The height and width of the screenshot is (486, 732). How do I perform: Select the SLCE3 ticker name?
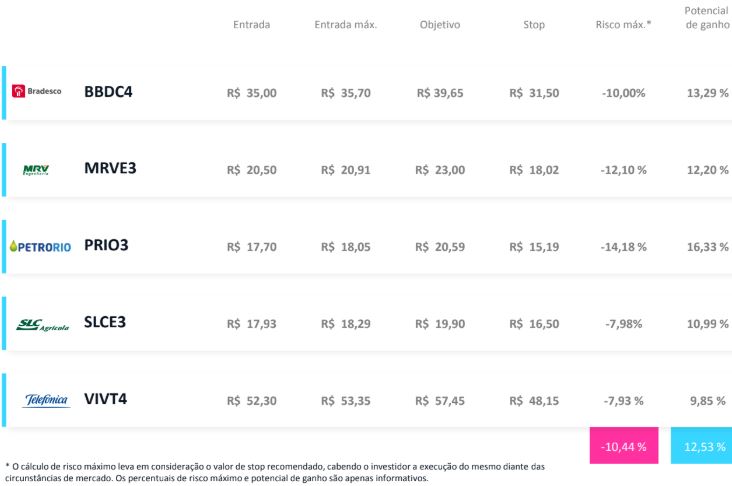(105, 322)
